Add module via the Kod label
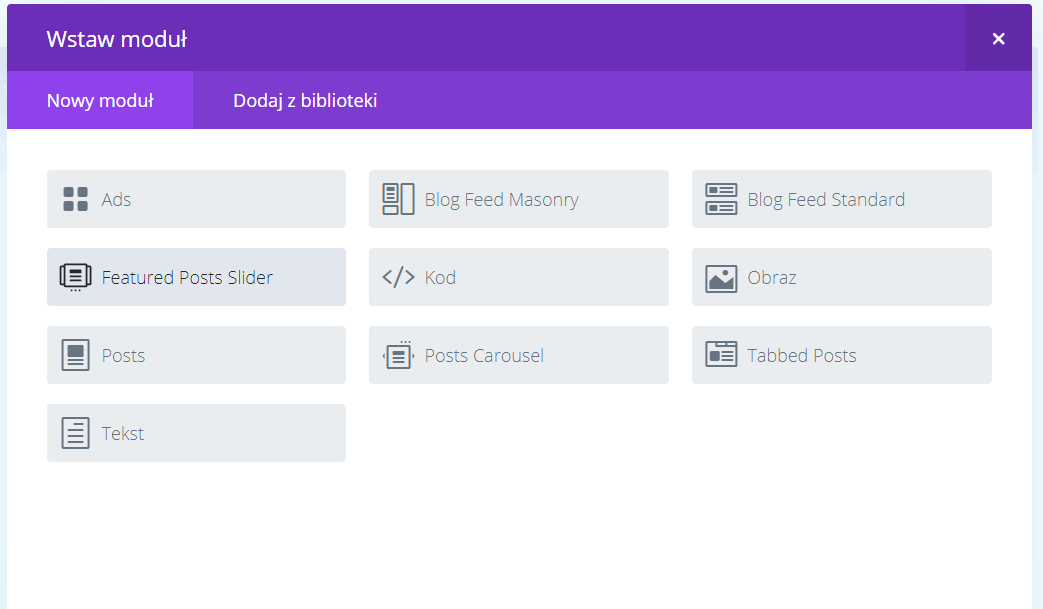This screenshot has height=609, width=1043. (440, 278)
